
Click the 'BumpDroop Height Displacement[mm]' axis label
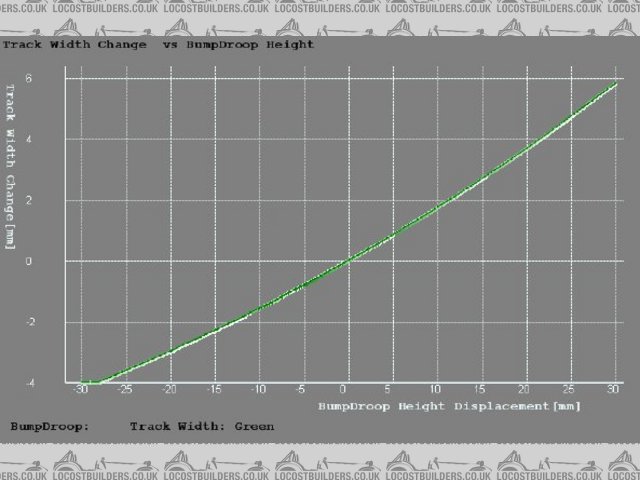(x=449, y=407)
